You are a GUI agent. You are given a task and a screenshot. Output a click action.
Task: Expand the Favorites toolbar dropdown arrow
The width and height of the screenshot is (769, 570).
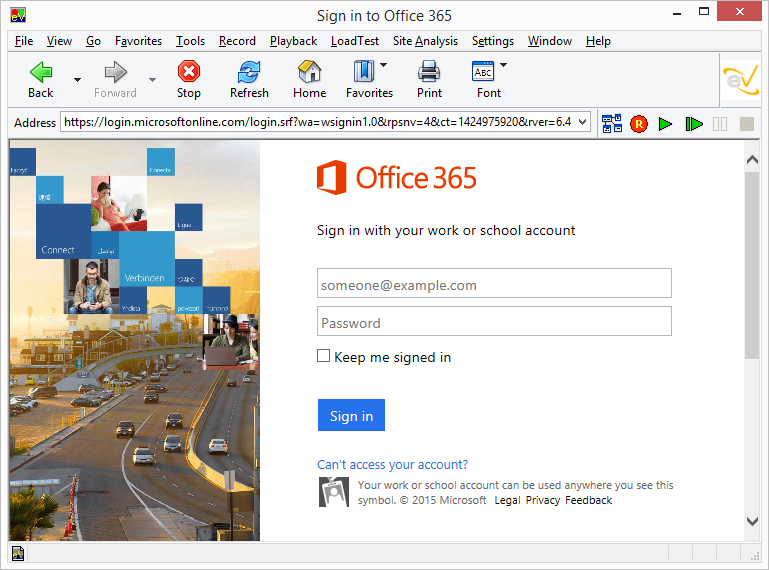pos(384,65)
